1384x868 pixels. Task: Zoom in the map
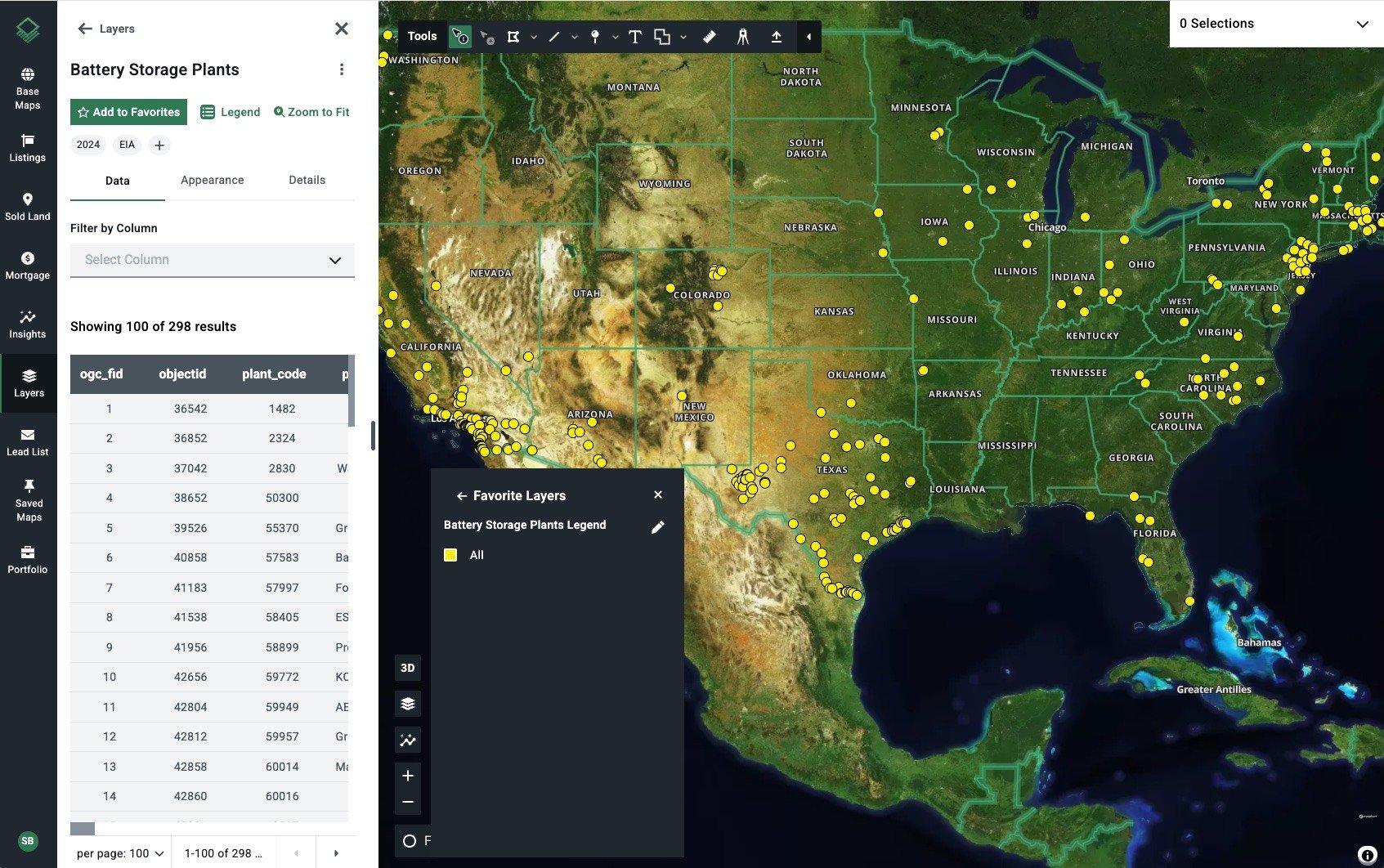[408, 776]
